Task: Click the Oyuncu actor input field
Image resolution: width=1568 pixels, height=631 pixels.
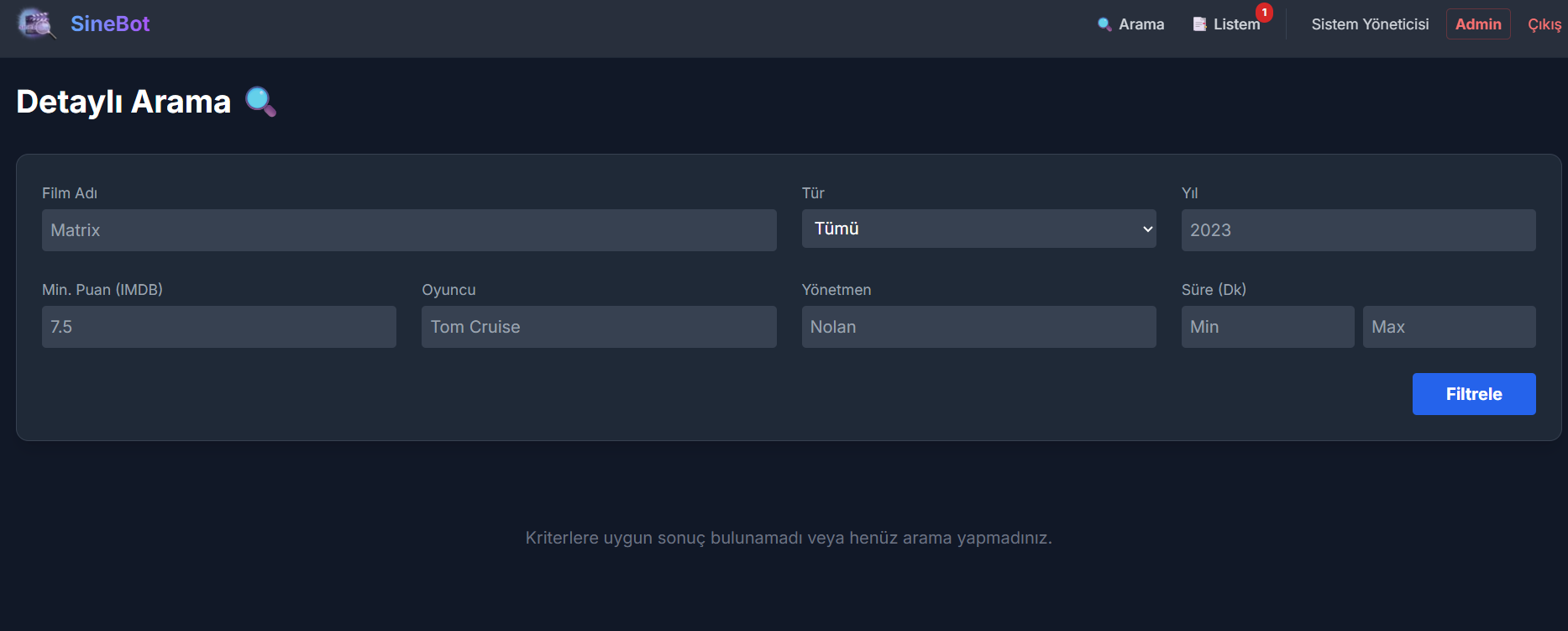Action: coord(599,327)
